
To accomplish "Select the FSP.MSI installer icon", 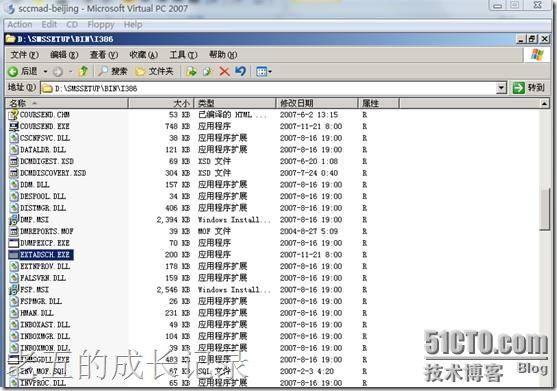I will [13, 290].
